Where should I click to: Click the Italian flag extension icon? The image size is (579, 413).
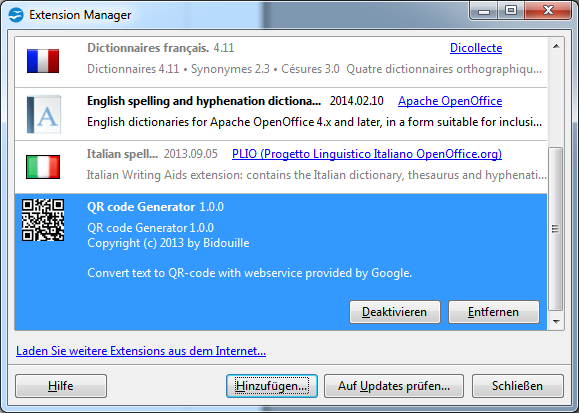point(43,167)
